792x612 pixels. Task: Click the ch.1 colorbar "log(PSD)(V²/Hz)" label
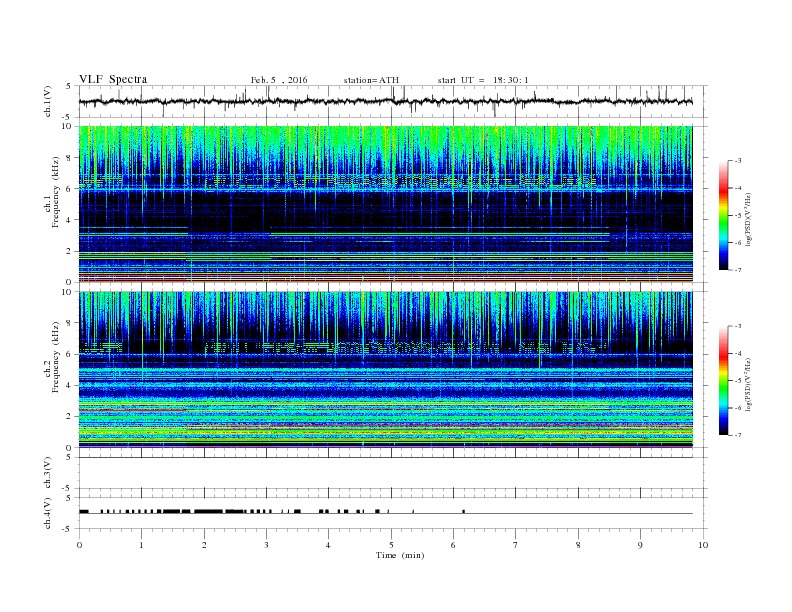click(748, 219)
